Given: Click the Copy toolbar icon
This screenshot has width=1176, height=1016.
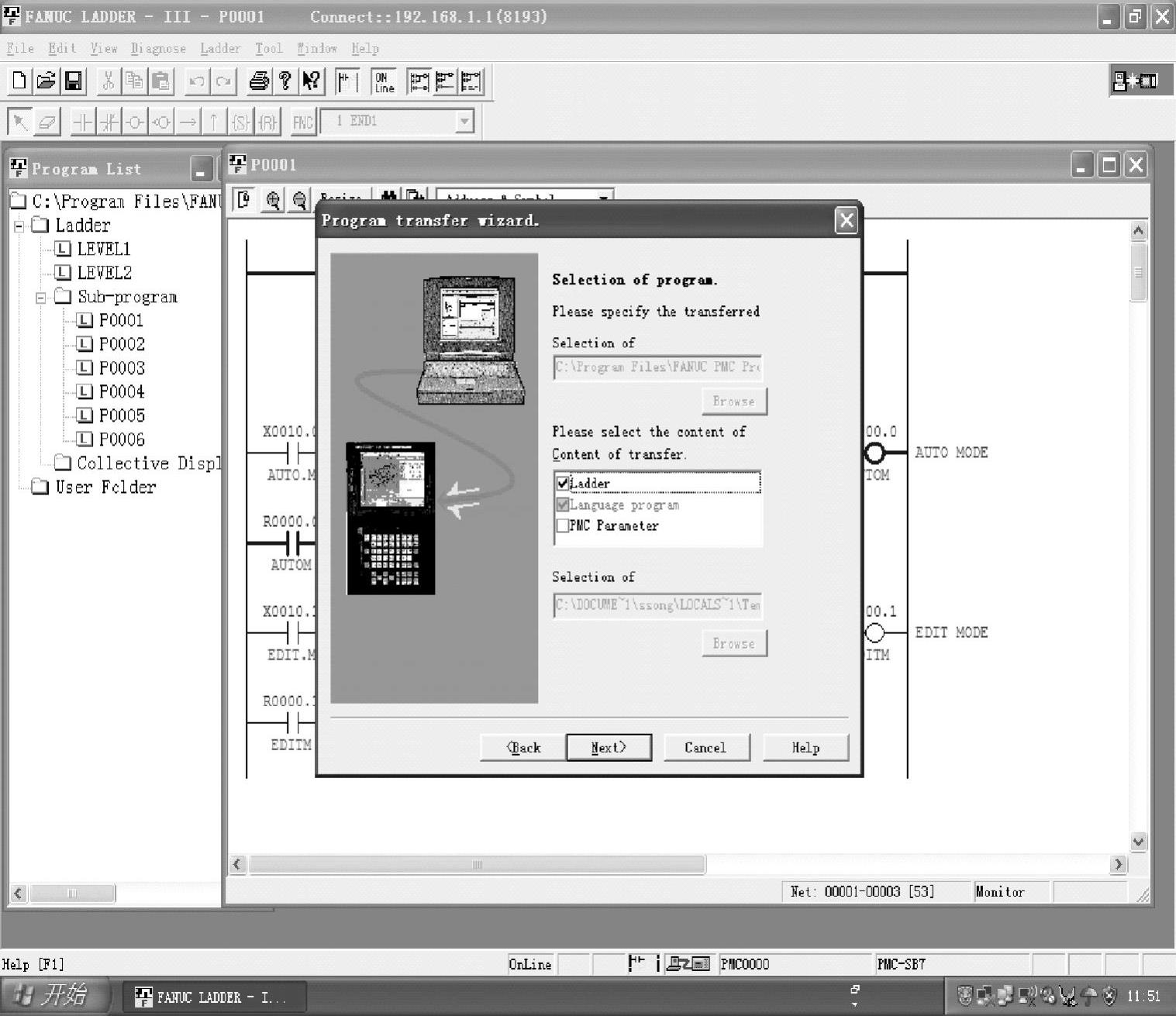Looking at the screenshot, I should (x=134, y=81).
